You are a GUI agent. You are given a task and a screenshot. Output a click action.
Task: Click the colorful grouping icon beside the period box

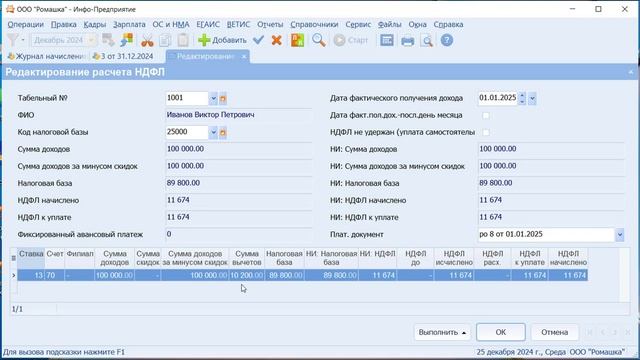tap(127, 40)
